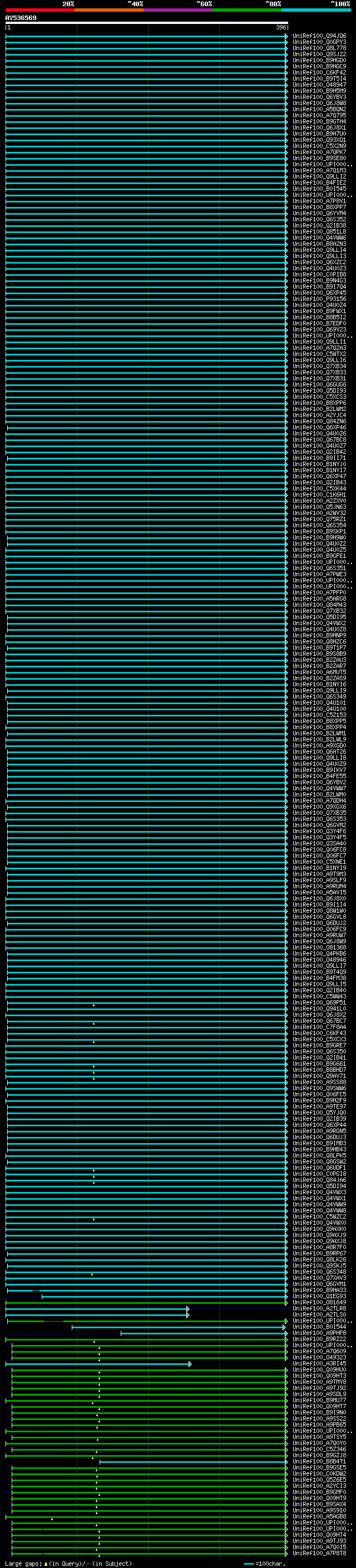Select hit UniRef100_Q9LLI2
Image resolution: width=356 pixels, height=1568 pixels.
click(319, 176)
